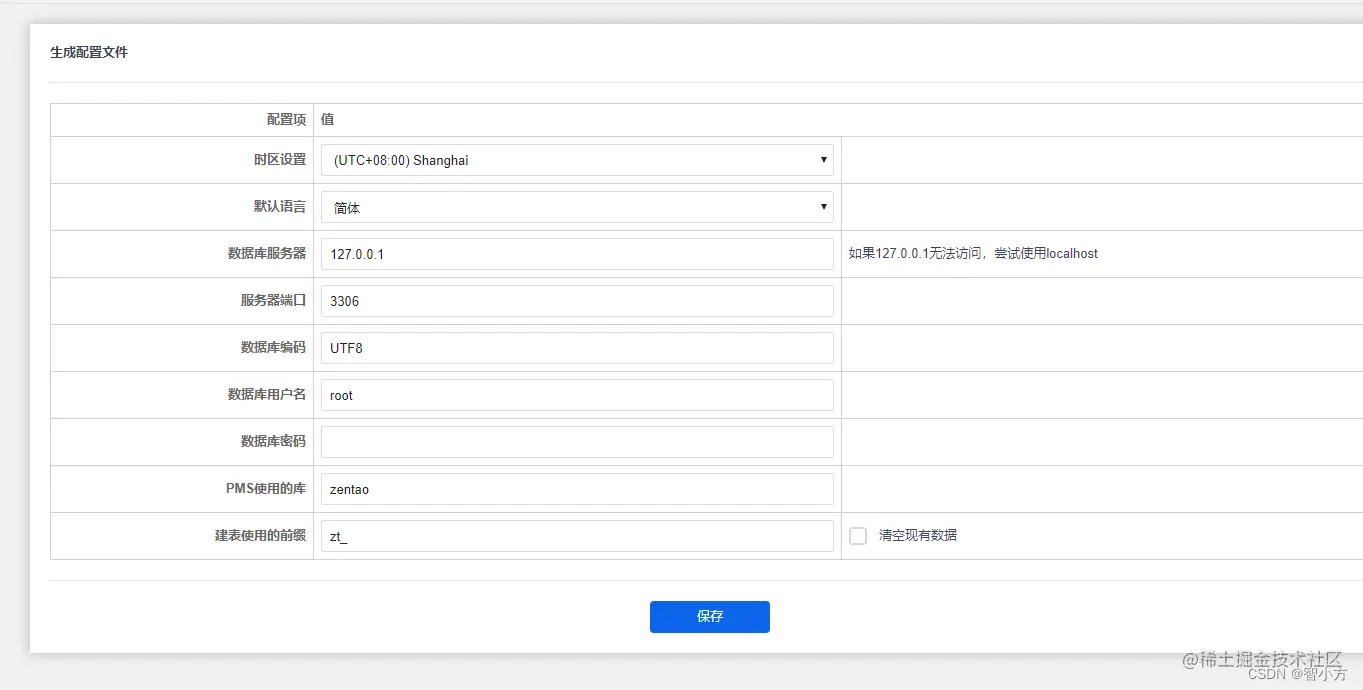This screenshot has height=690, width=1363.
Task: Click the 生成配置文件 heading
Action: (89, 52)
